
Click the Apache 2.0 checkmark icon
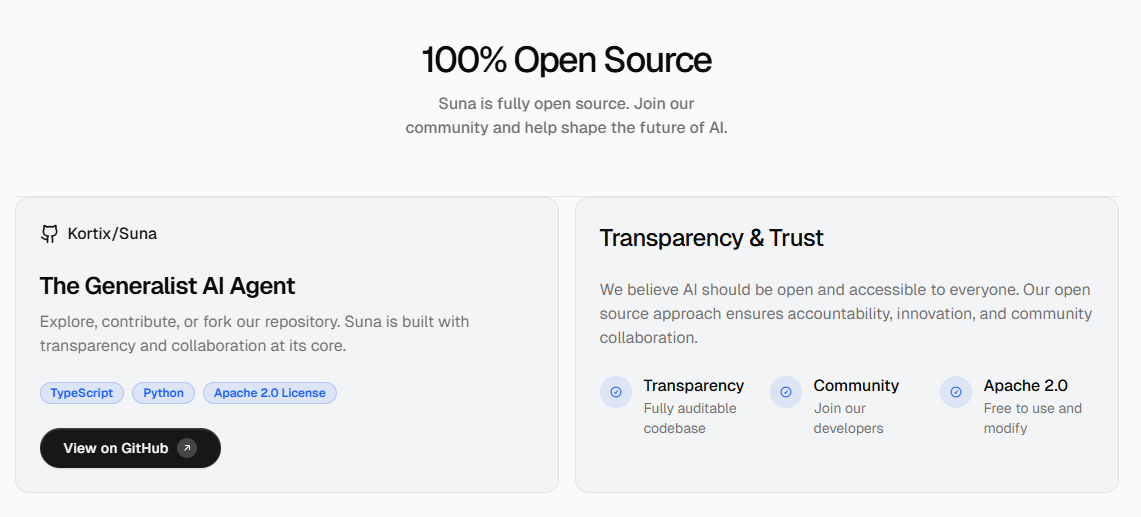956,392
